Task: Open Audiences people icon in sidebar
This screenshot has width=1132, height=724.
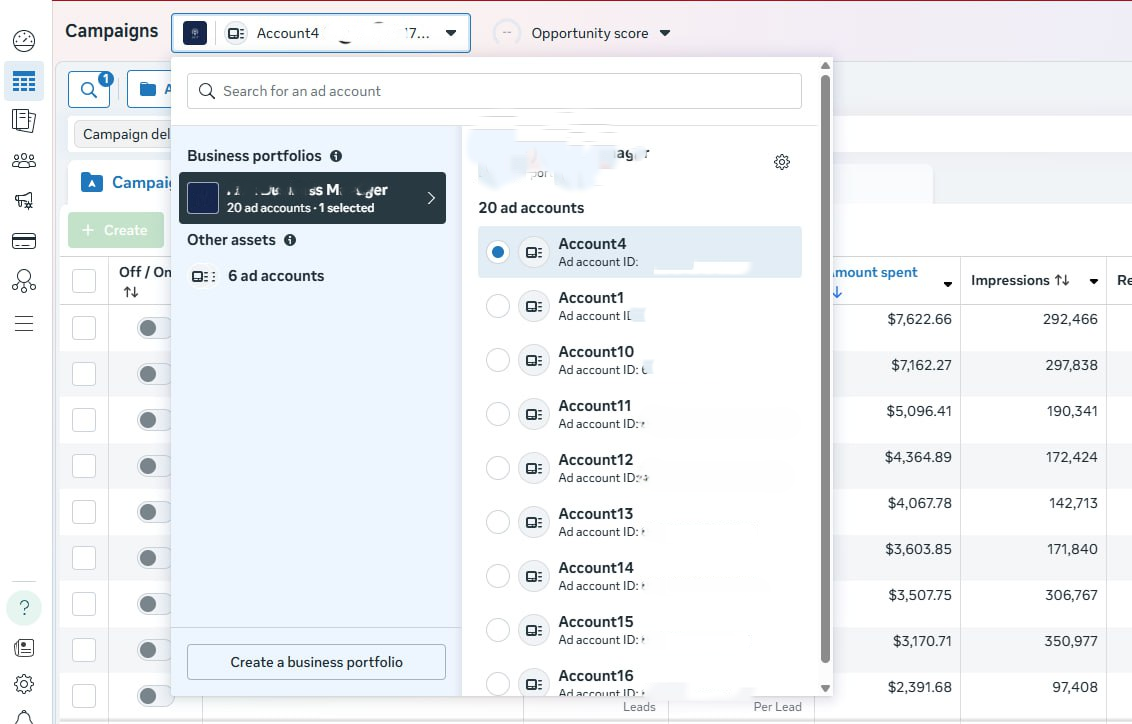Action: click(24, 161)
